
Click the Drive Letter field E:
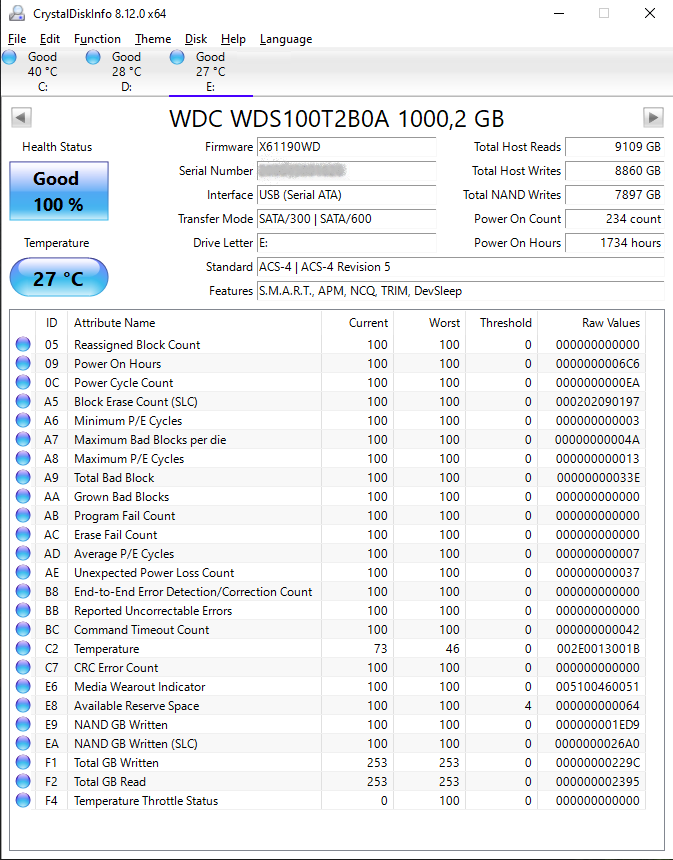coord(347,243)
